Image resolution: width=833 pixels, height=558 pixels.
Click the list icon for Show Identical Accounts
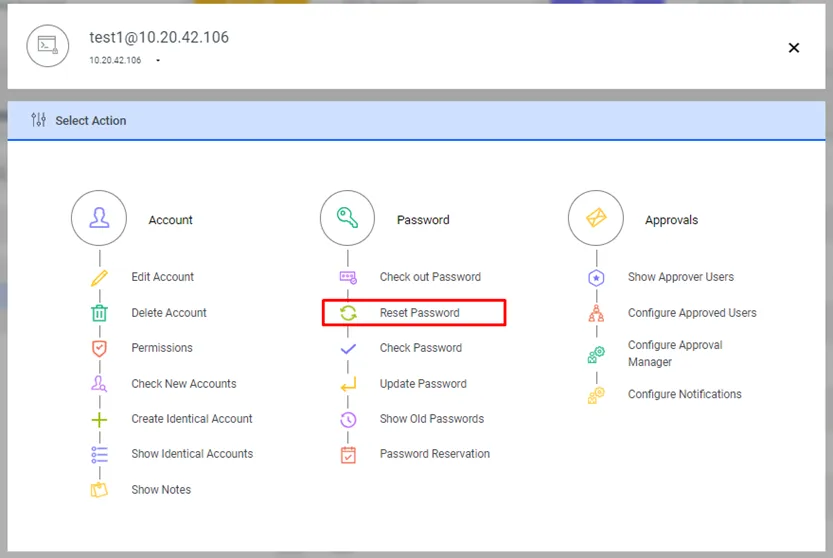tap(99, 454)
